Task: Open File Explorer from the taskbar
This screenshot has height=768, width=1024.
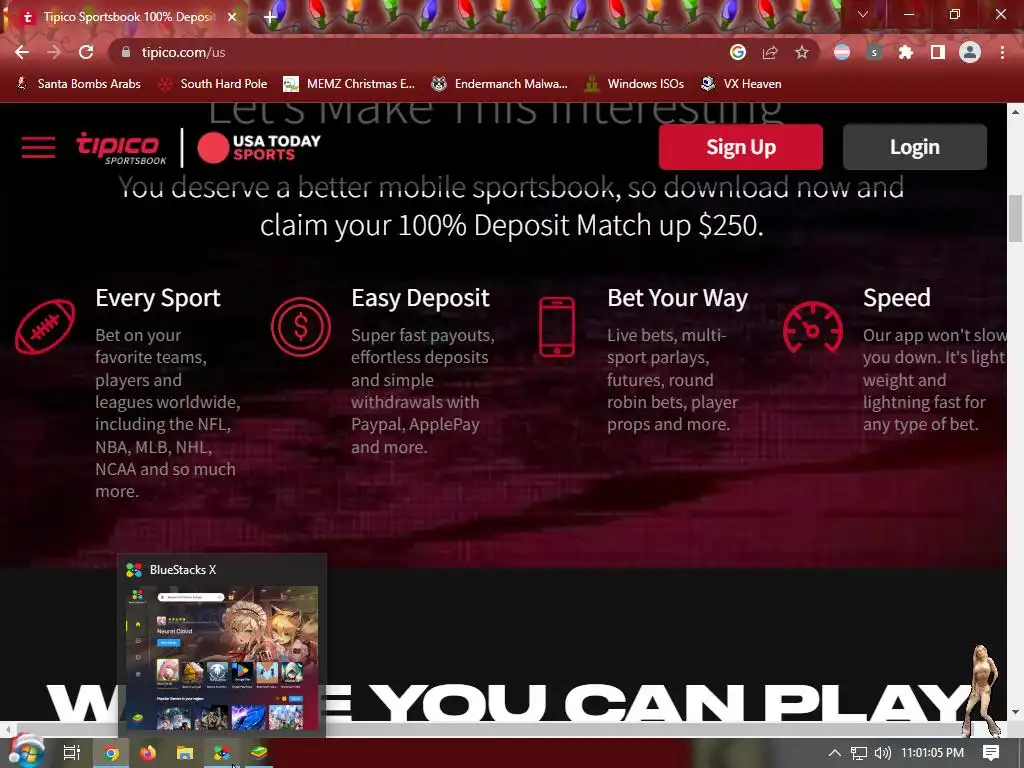Action: [x=185, y=753]
